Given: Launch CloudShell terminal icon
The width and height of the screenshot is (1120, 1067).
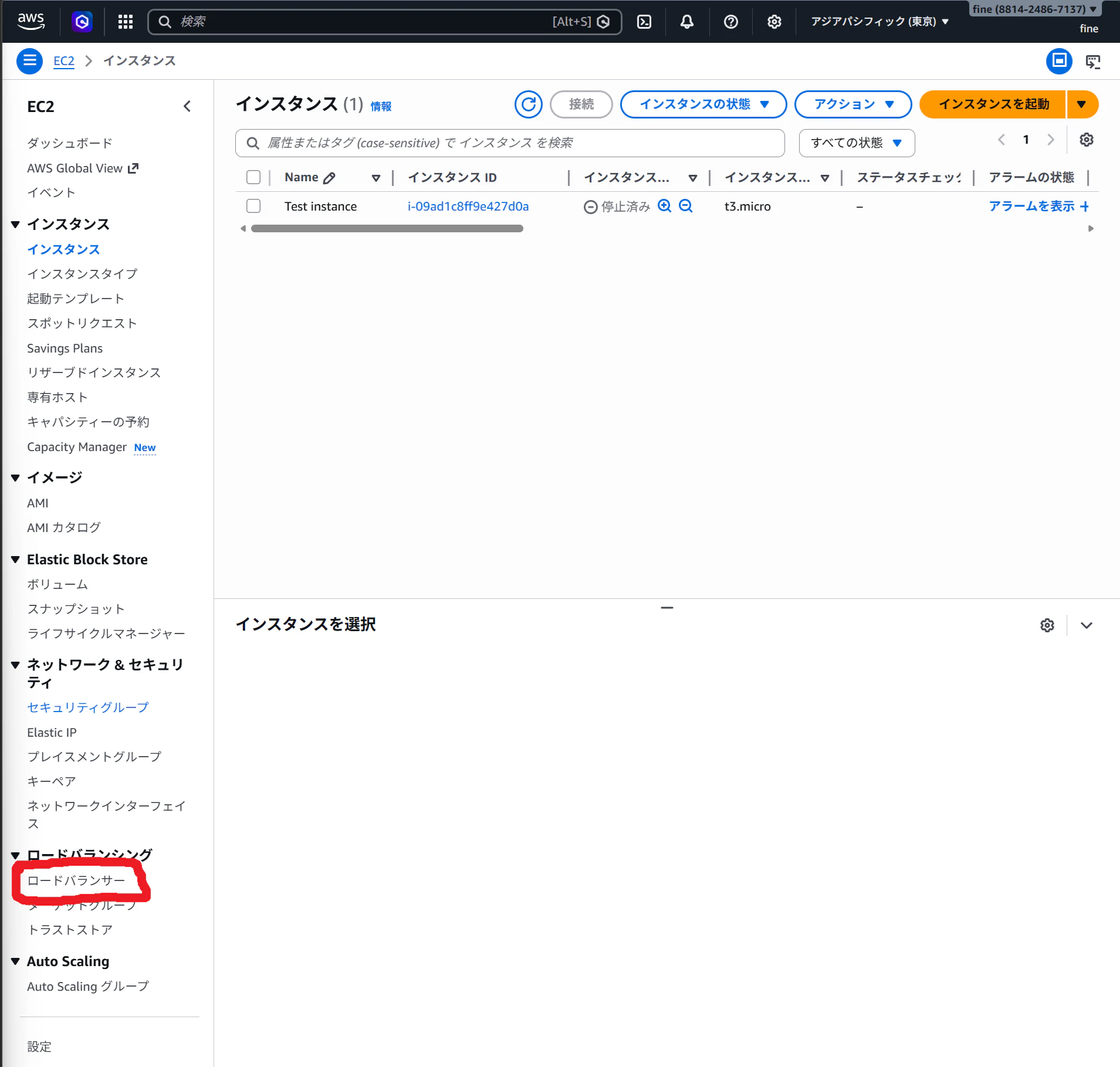Looking at the screenshot, I should point(644,22).
